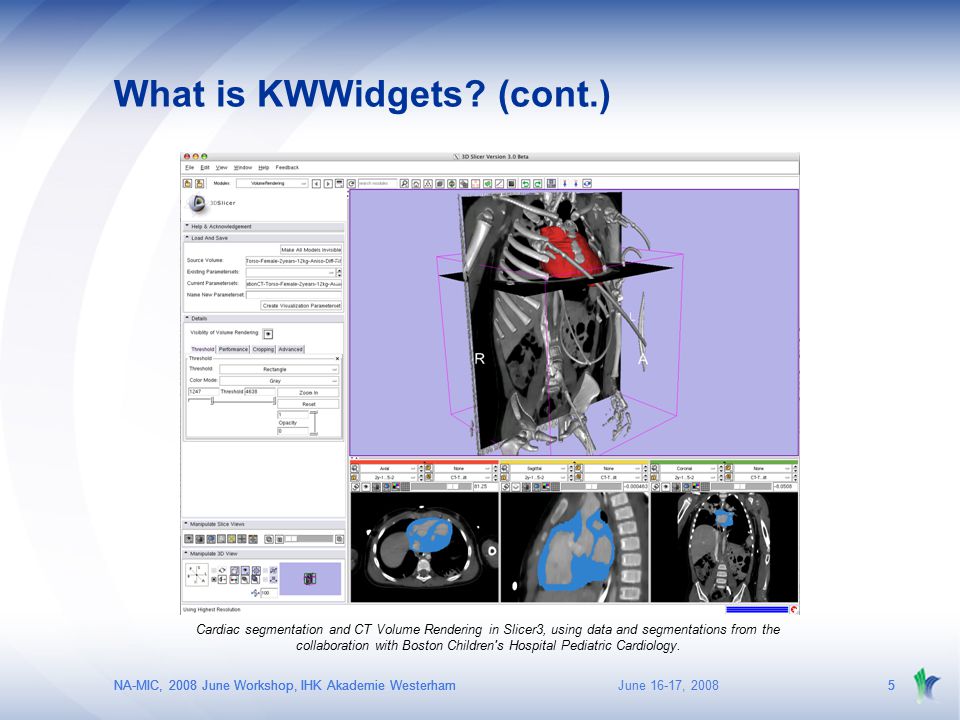Screen dimensions: 960x720
Task: Collapse the Details section
Action: tap(263, 318)
